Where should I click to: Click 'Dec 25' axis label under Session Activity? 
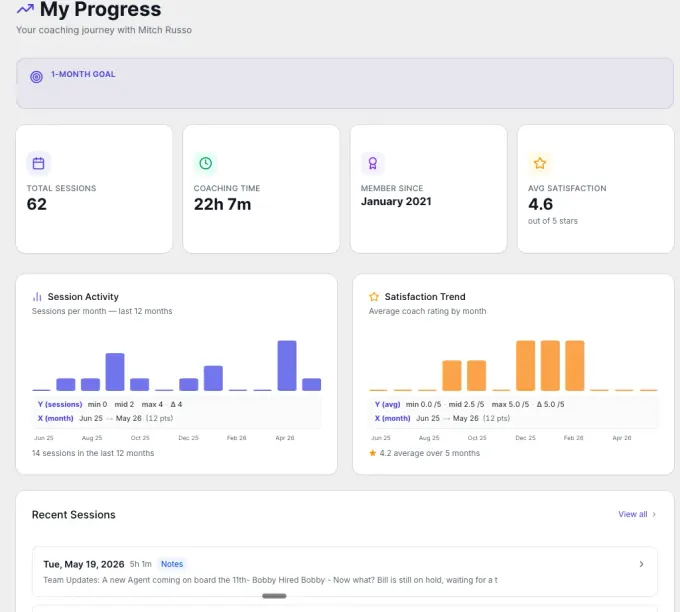pyautogui.click(x=188, y=438)
